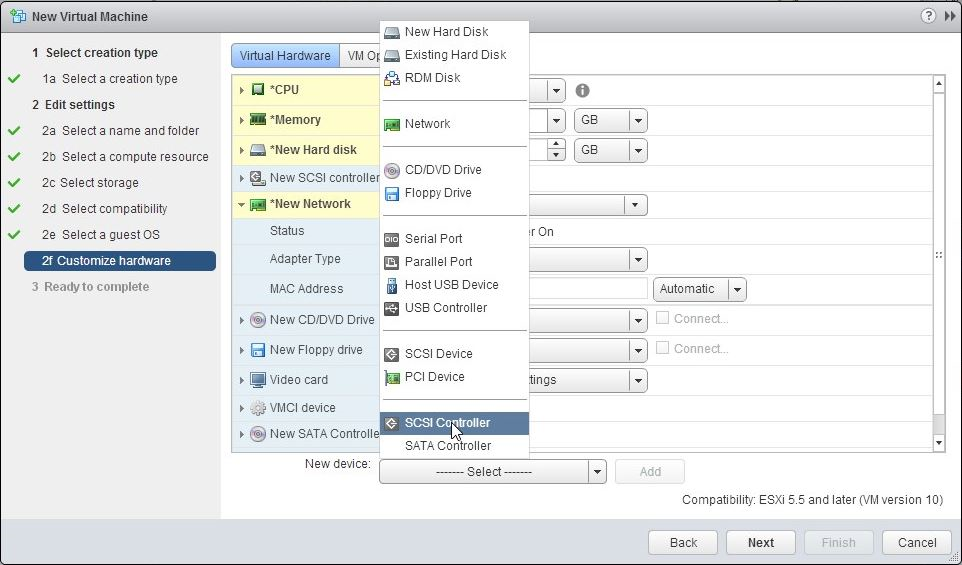Click the Next button
This screenshot has width=962, height=565.
(761, 542)
